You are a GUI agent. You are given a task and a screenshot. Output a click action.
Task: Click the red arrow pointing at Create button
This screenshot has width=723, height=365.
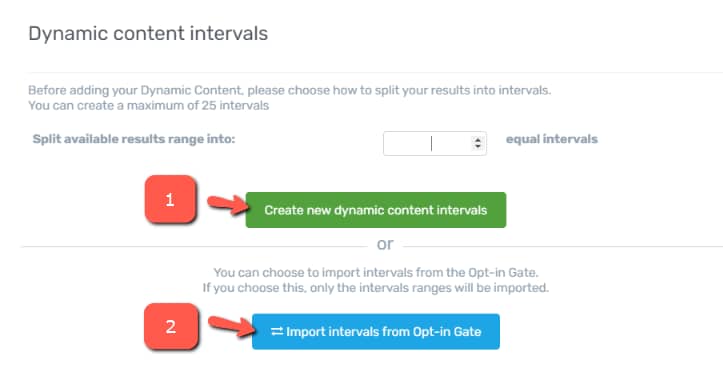click(227, 204)
